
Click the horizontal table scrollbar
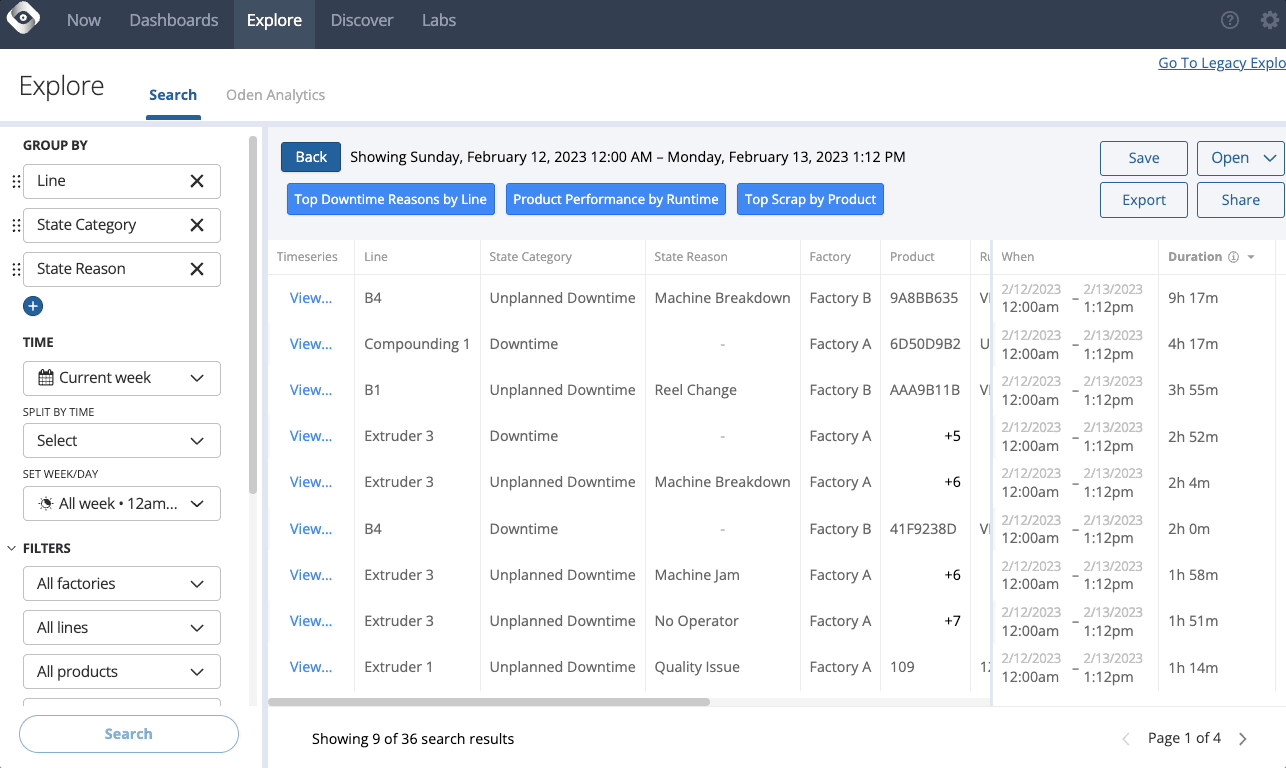pos(490,702)
